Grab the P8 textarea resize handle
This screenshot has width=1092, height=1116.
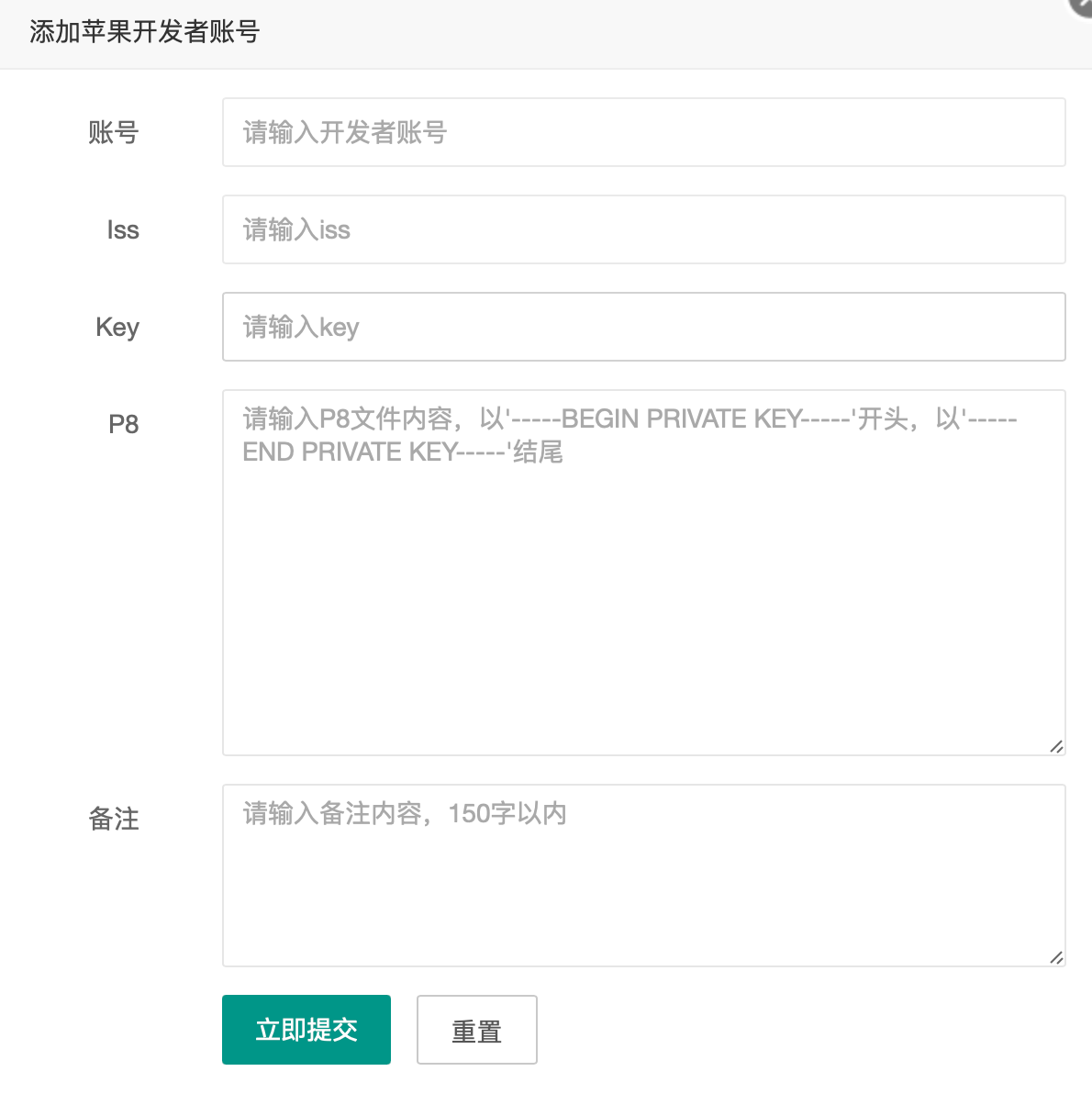(x=1056, y=746)
